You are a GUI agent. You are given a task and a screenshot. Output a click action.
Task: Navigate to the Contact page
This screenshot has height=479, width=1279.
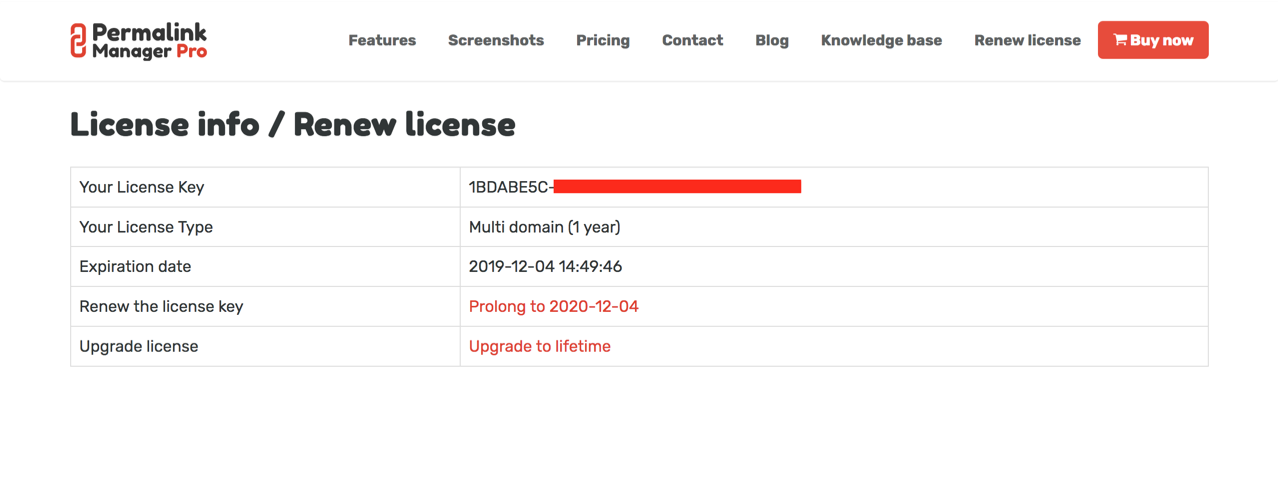click(x=692, y=41)
